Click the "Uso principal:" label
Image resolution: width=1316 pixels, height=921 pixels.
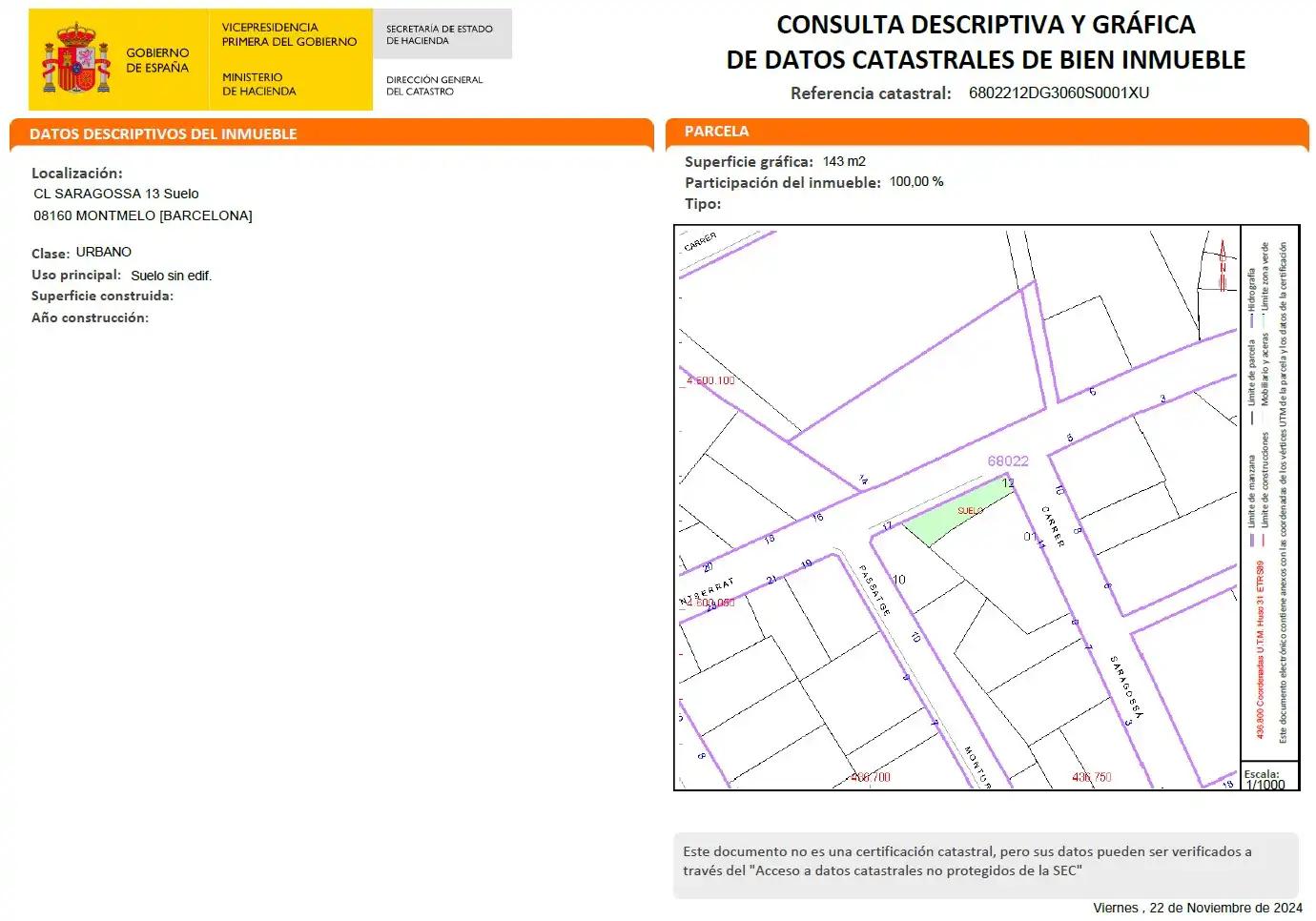coord(76,275)
